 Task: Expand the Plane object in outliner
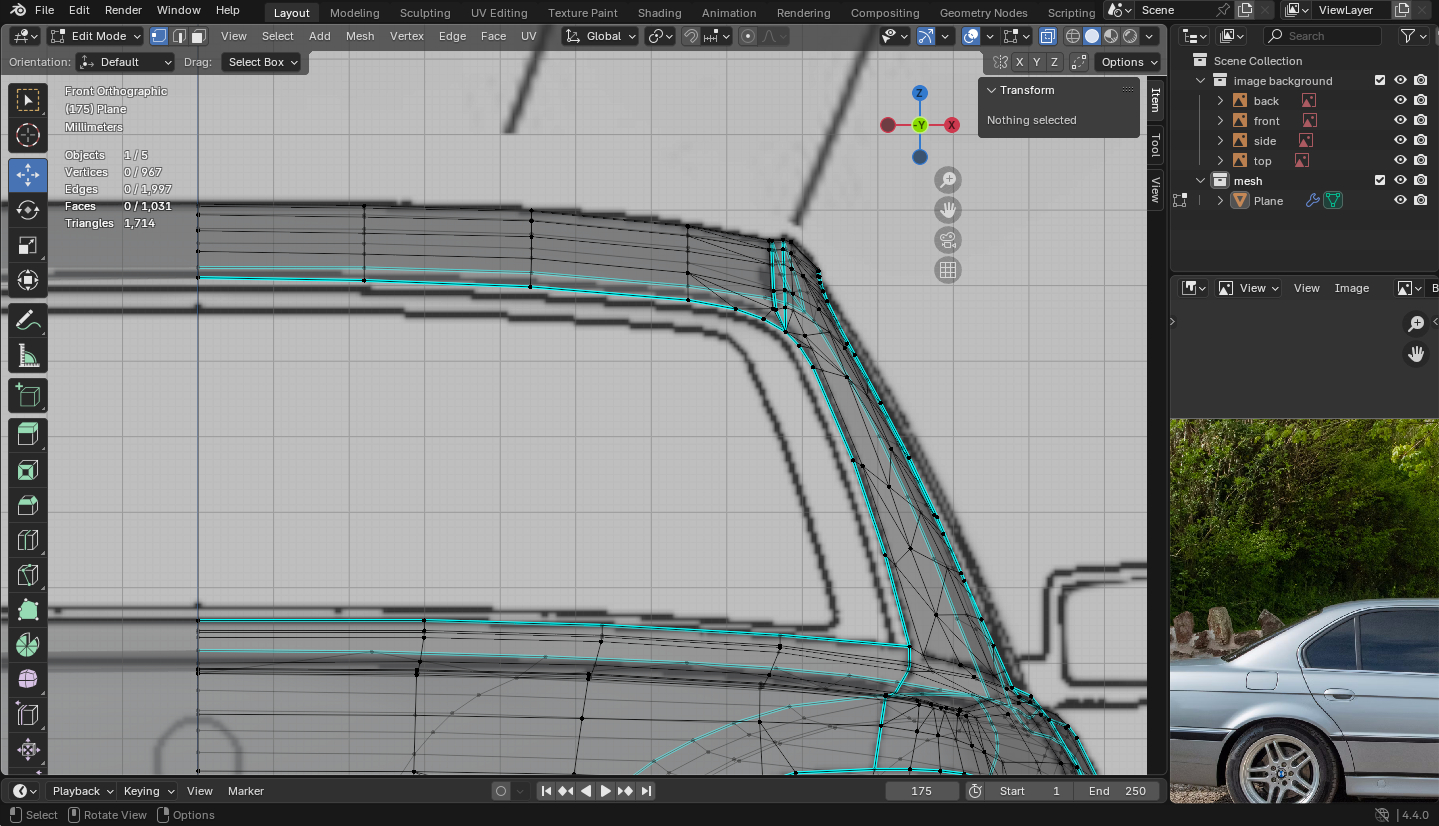tap(1220, 201)
